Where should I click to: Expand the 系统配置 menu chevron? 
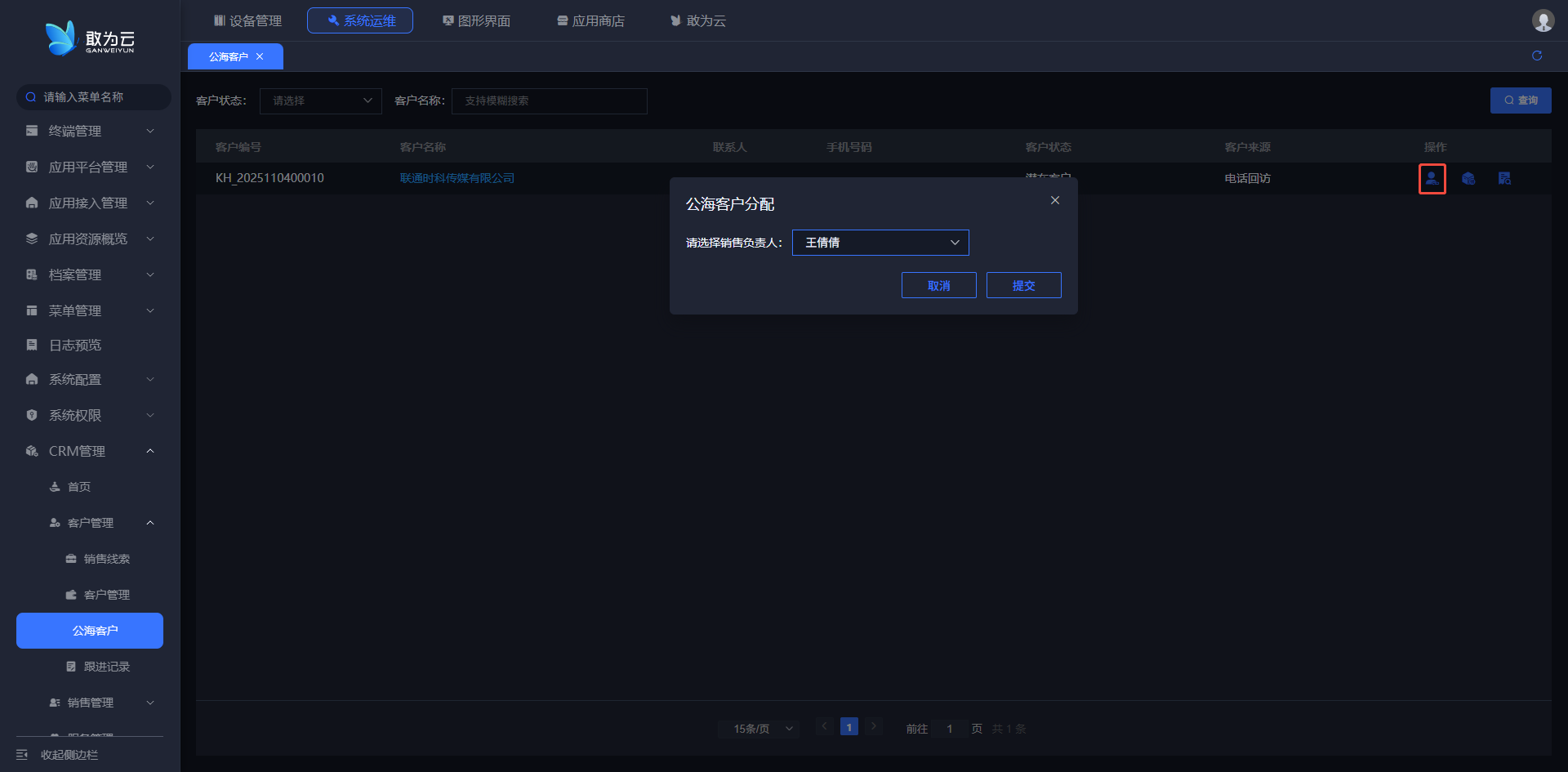click(x=150, y=379)
